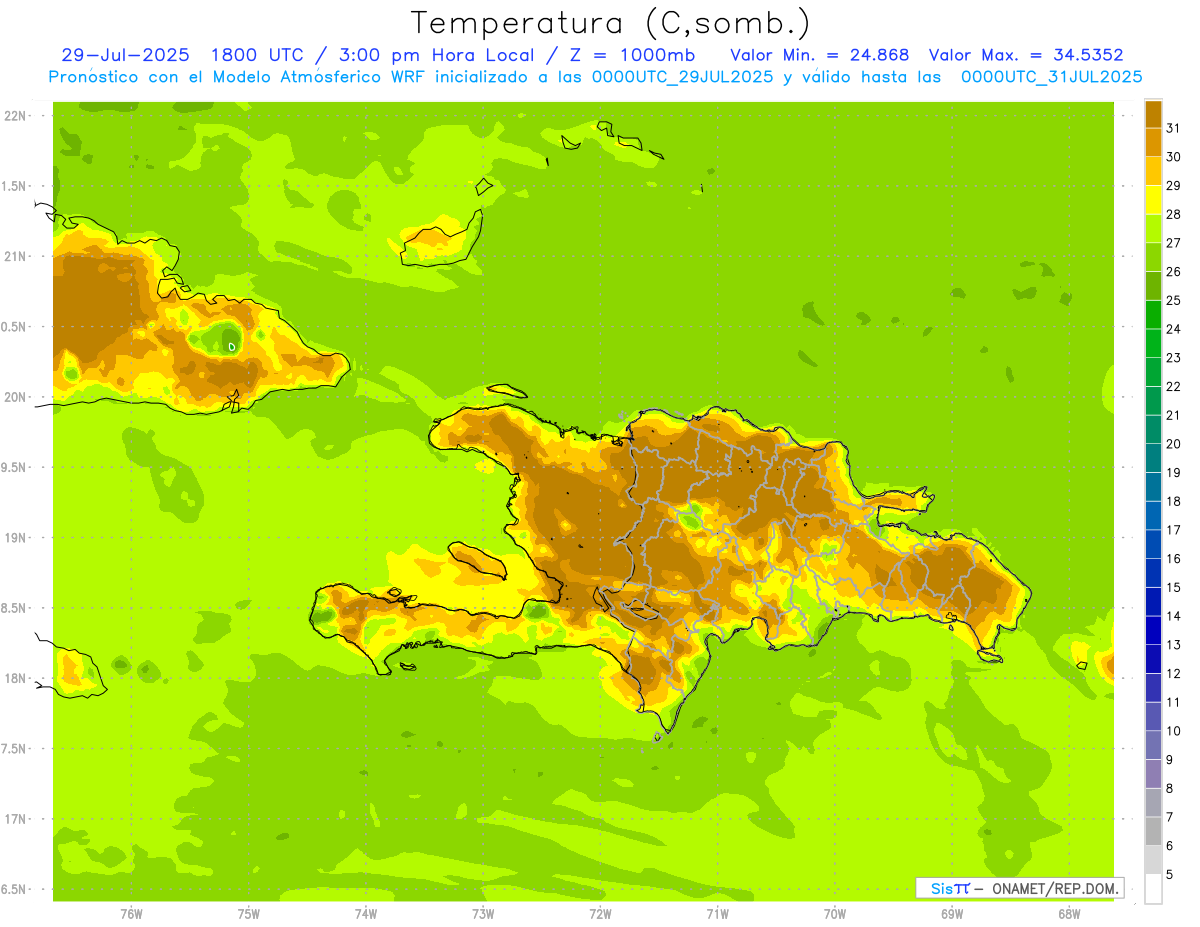Click the '9.5N' latitude tick label
The width and height of the screenshot is (1200, 927).
coord(14,467)
